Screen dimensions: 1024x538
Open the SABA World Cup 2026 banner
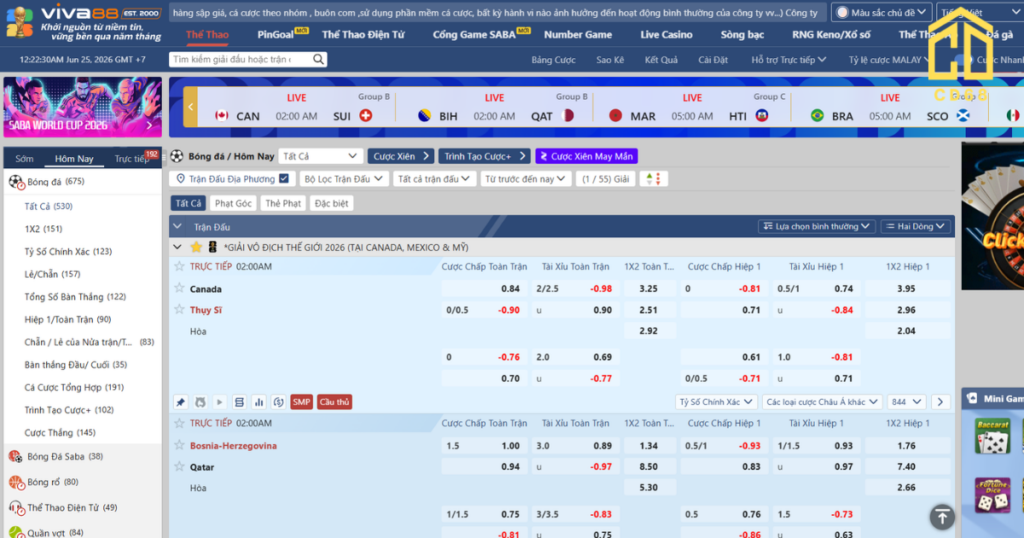point(83,107)
